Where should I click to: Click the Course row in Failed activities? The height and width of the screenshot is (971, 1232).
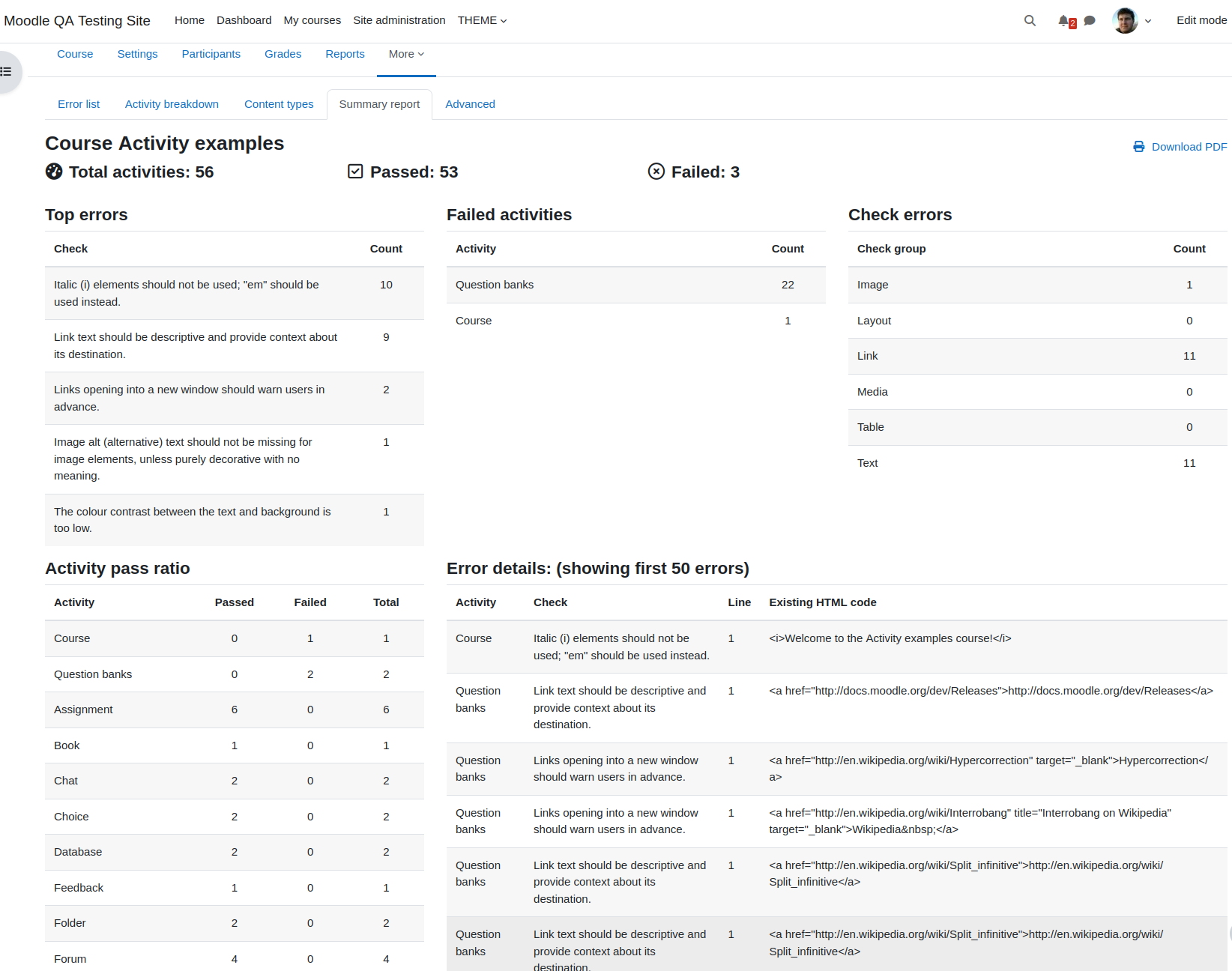[636, 321]
